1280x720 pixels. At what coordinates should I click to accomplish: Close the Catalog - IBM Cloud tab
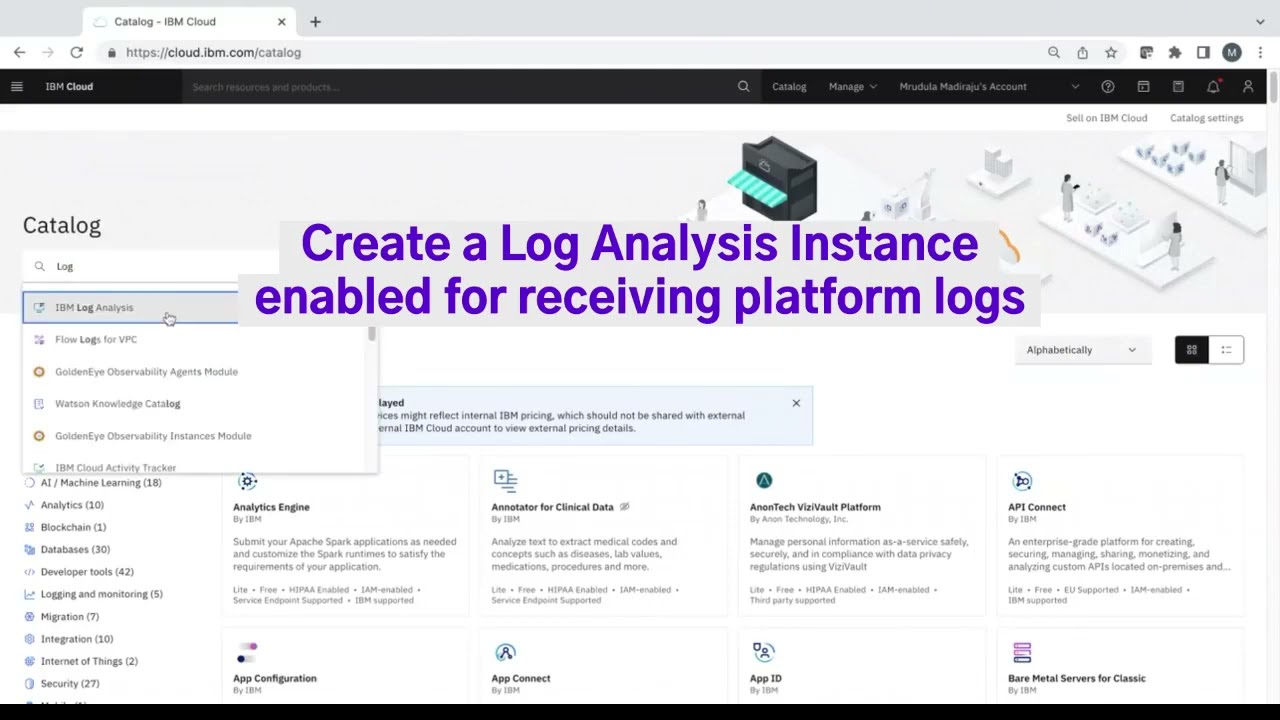point(282,21)
